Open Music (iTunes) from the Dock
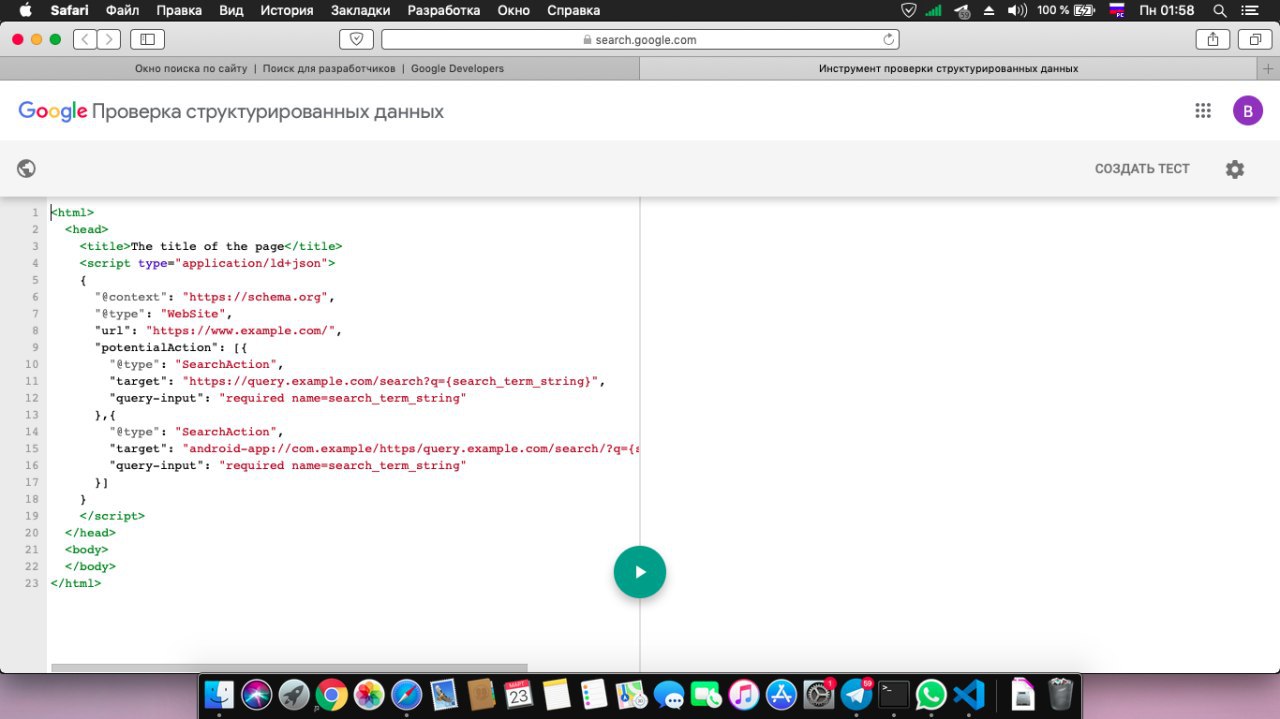This screenshot has width=1280, height=719. click(x=744, y=694)
